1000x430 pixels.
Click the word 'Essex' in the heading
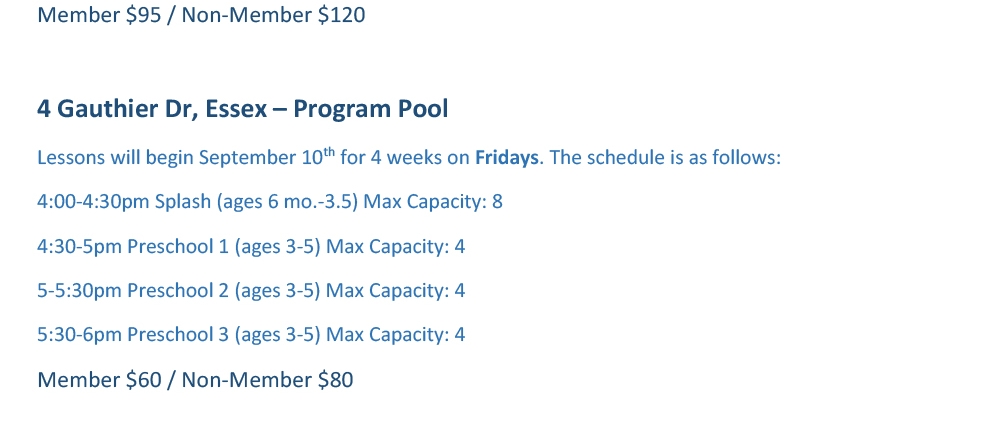tap(236, 109)
